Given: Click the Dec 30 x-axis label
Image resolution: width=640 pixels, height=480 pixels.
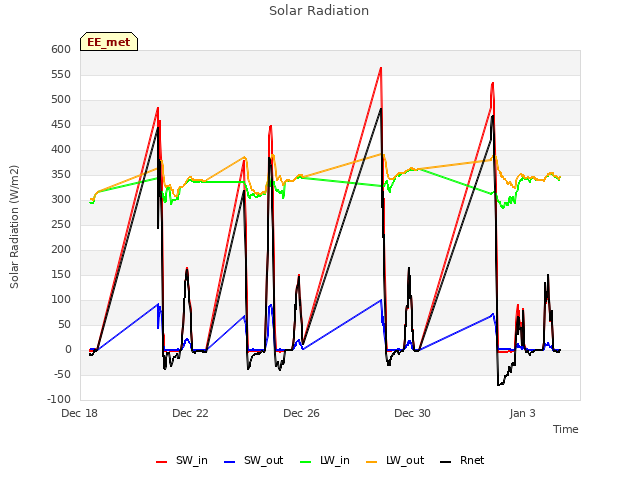Looking at the screenshot, I should [412, 413].
